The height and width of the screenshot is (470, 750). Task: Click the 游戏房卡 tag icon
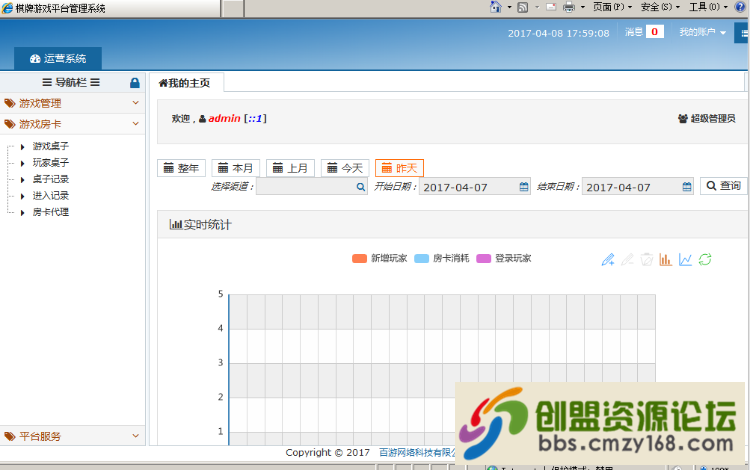10,124
